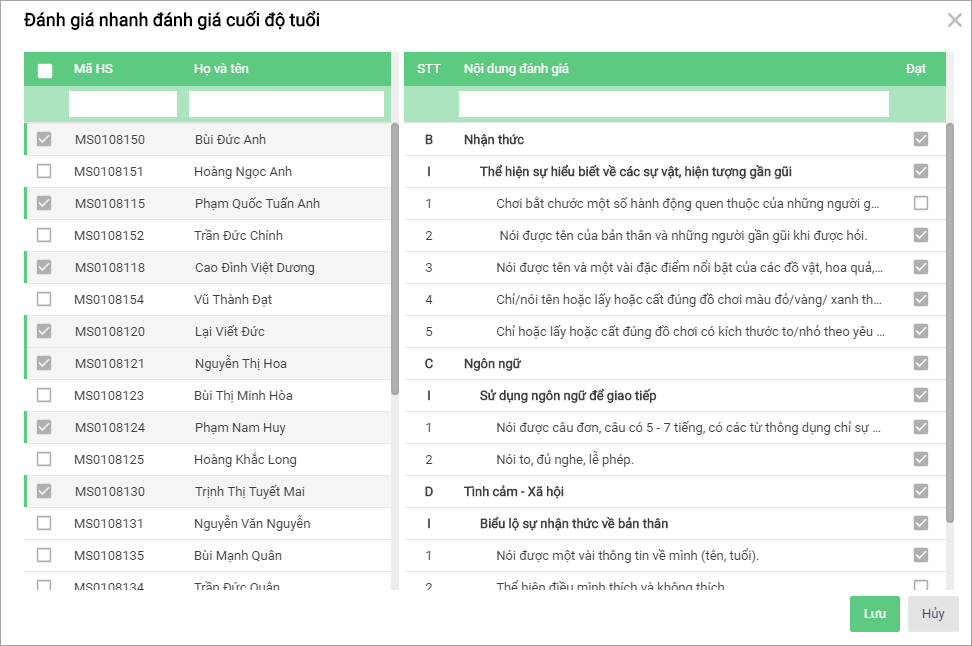The image size is (972, 646).
Task: Click the Họ và tên search box
Action: point(286,104)
